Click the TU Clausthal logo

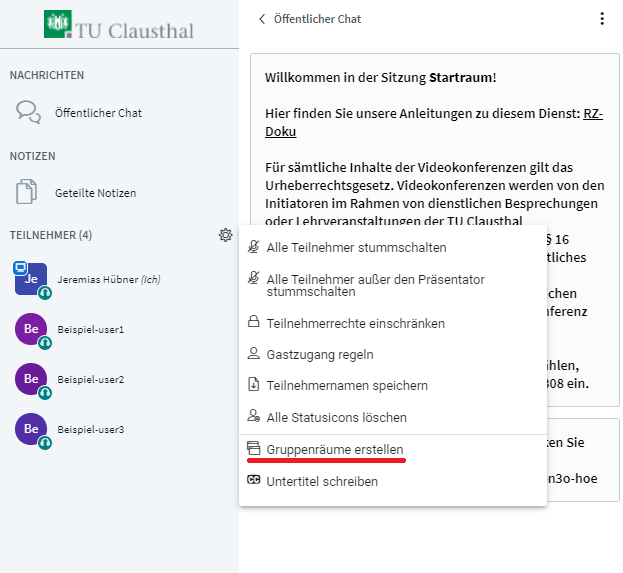coord(120,24)
